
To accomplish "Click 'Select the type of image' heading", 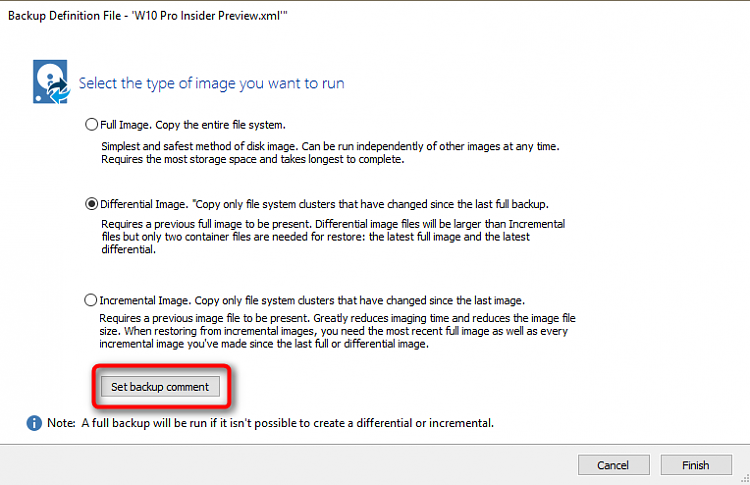I will click(x=211, y=83).
